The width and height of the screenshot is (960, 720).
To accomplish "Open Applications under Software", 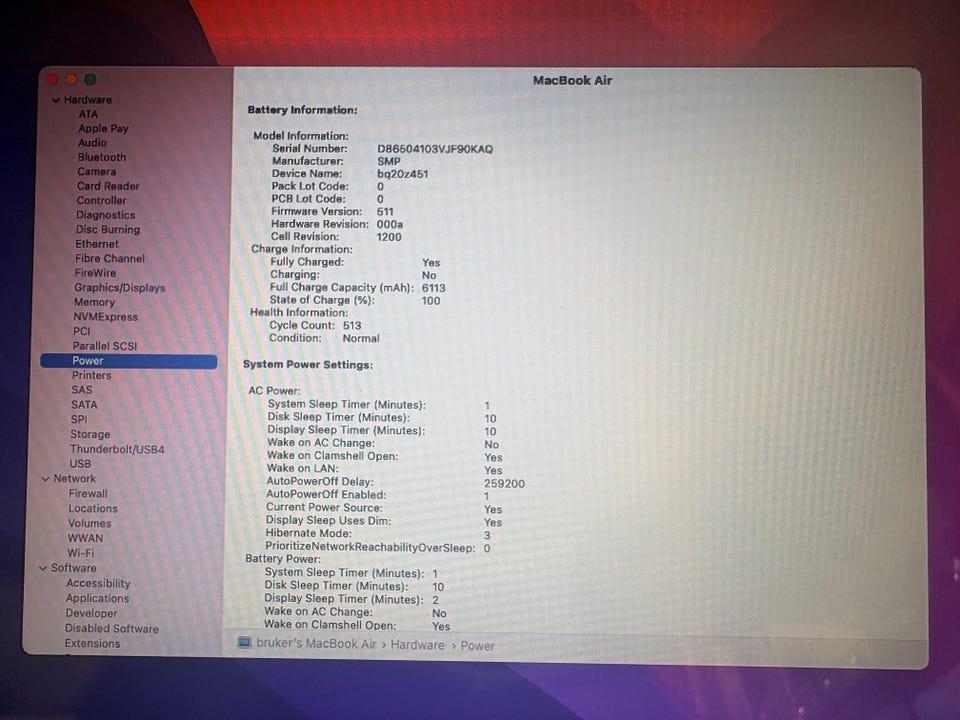I will (x=97, y=599).
